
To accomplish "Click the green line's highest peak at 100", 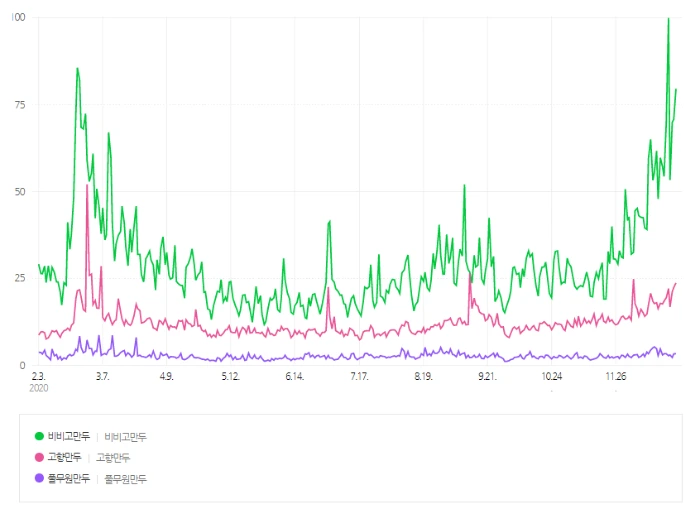I will [668, 18].
